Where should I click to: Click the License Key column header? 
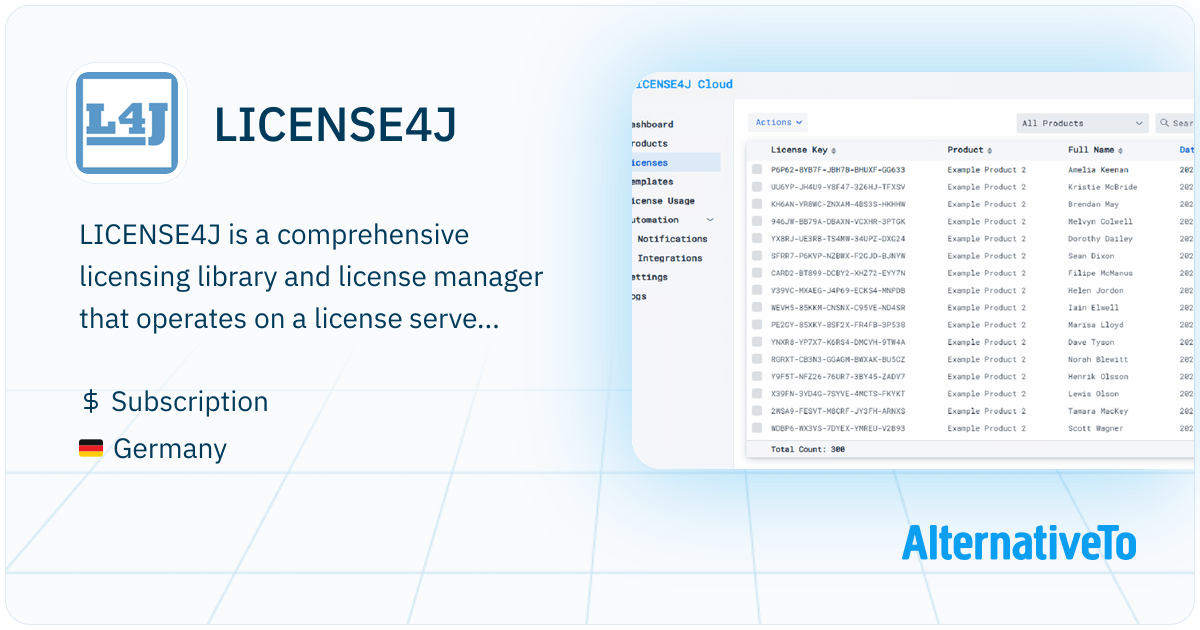(x=799, y=150)
